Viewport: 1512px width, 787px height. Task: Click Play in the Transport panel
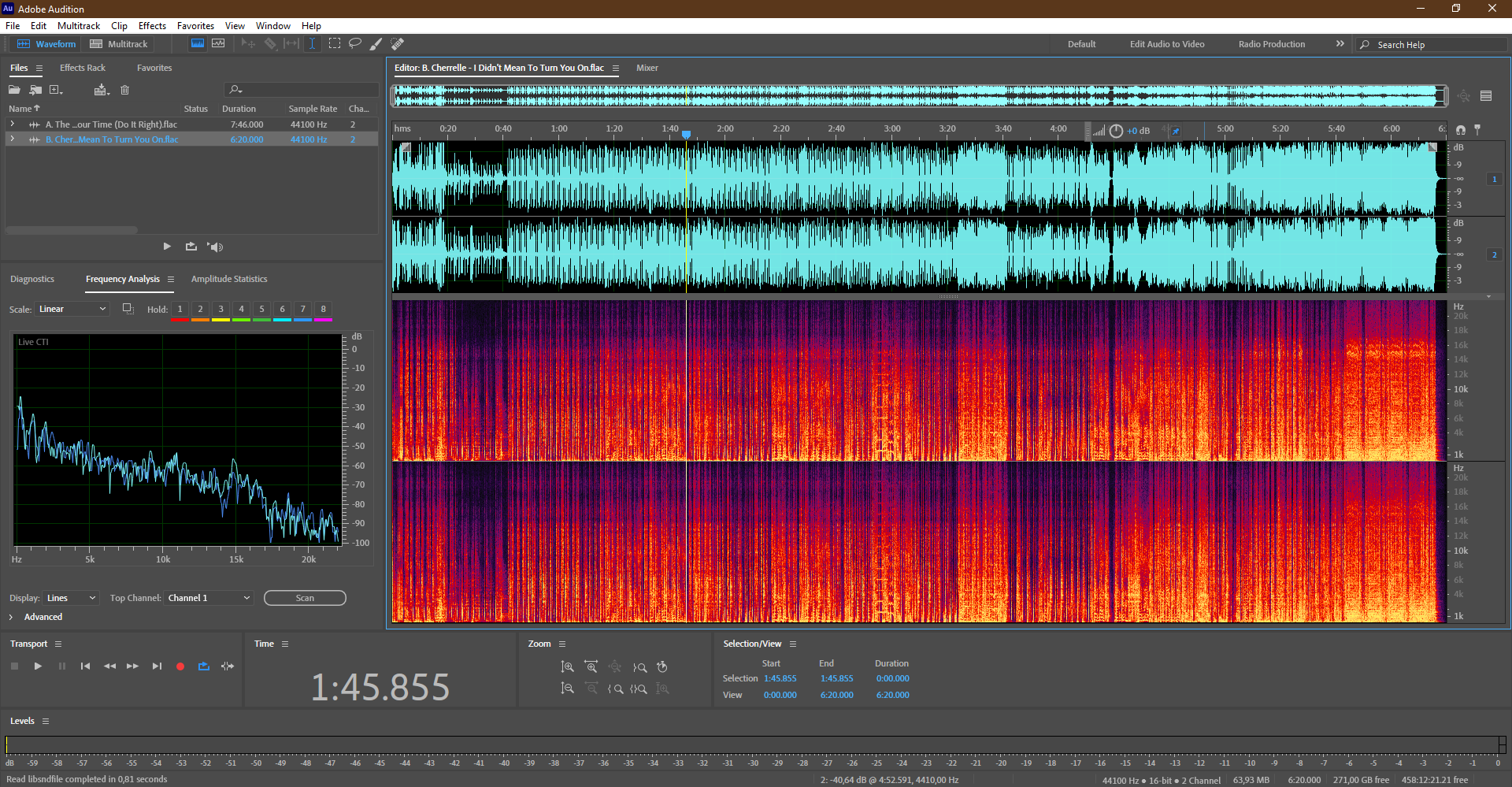tap(38, 666)
